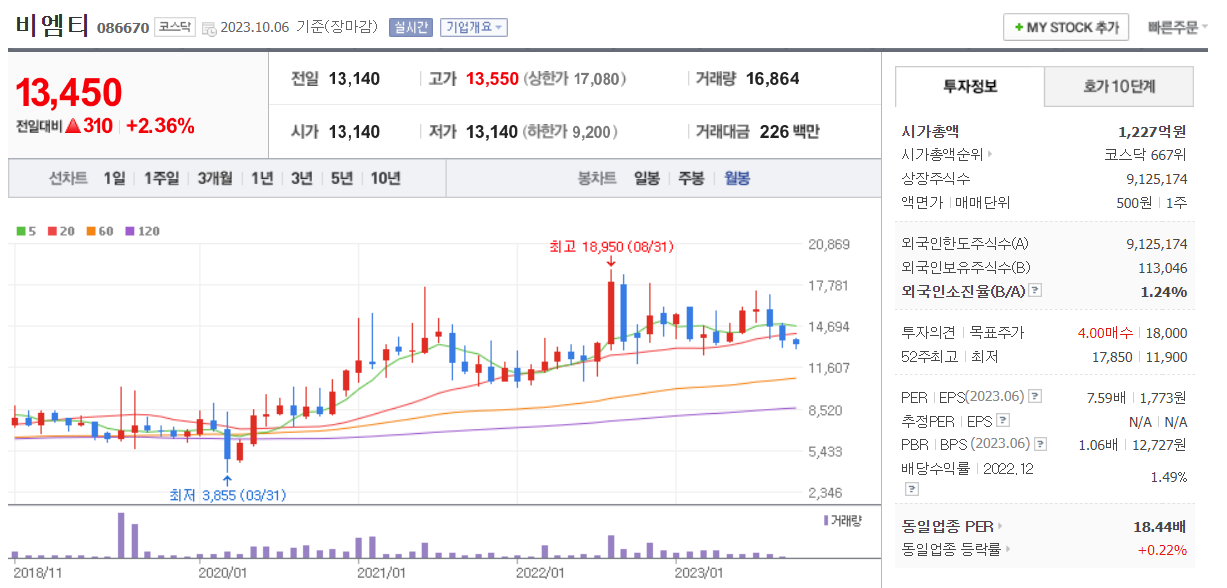Open help icon below 배당수익률

[x=911, y=489]
